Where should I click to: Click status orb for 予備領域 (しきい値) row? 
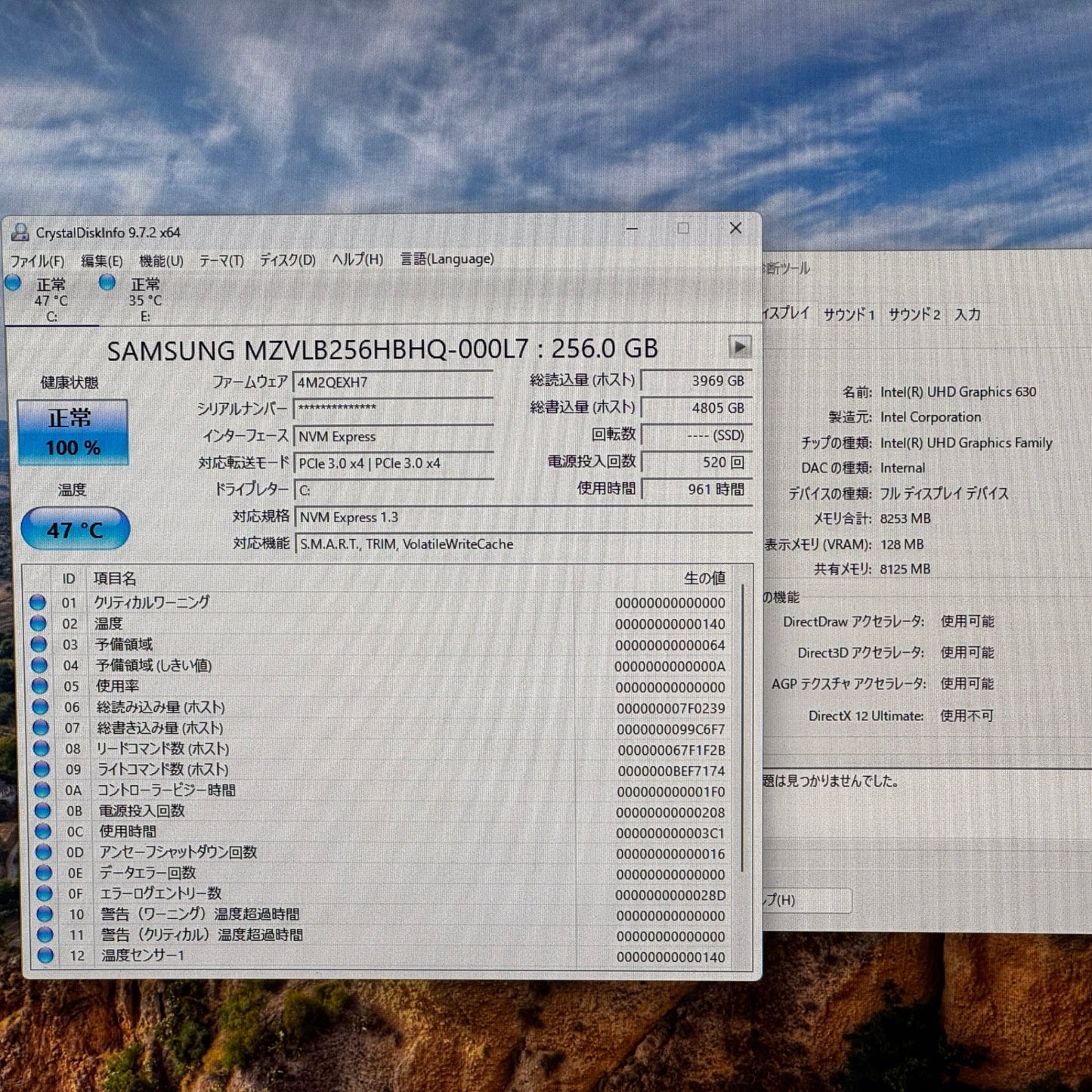pos(39,666)
